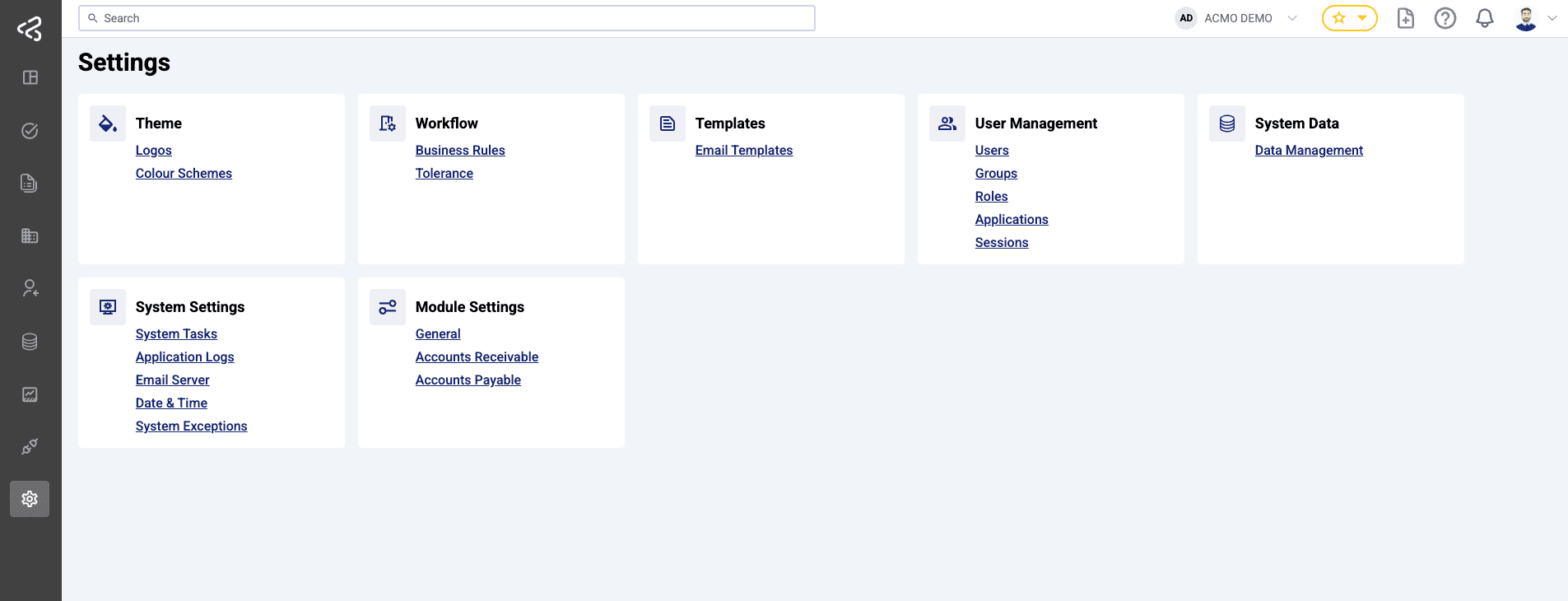Open the plug integrations icon in sidebar
This screenshot has height=601, width=1568.
(30, 447)
